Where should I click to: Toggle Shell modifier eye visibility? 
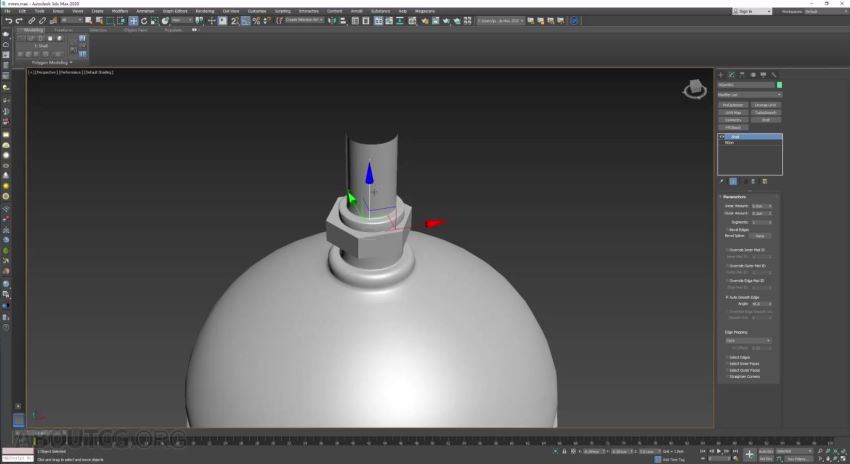click(x=722, y=137)
